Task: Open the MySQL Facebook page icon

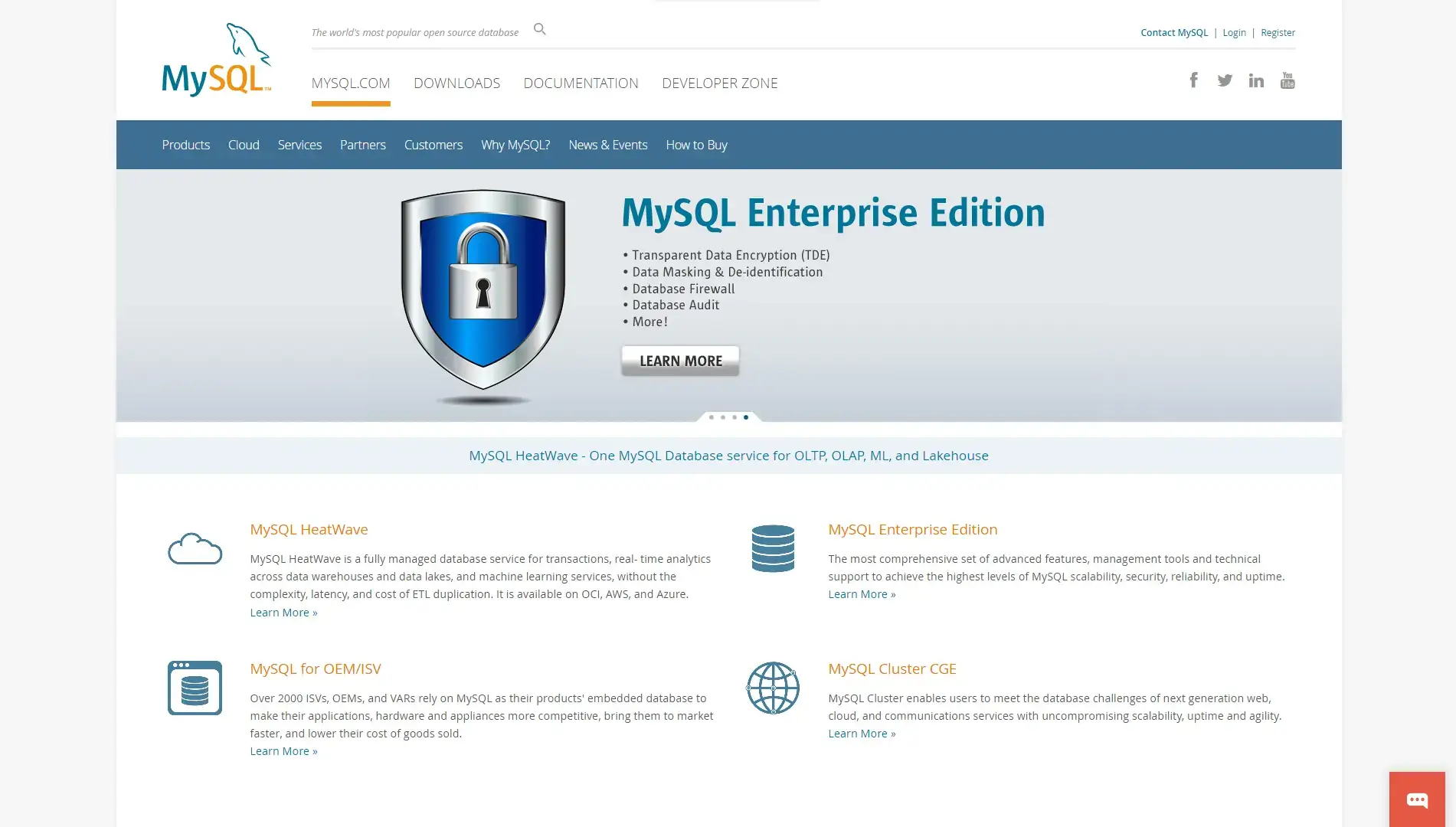Action: coord(1193,80)
